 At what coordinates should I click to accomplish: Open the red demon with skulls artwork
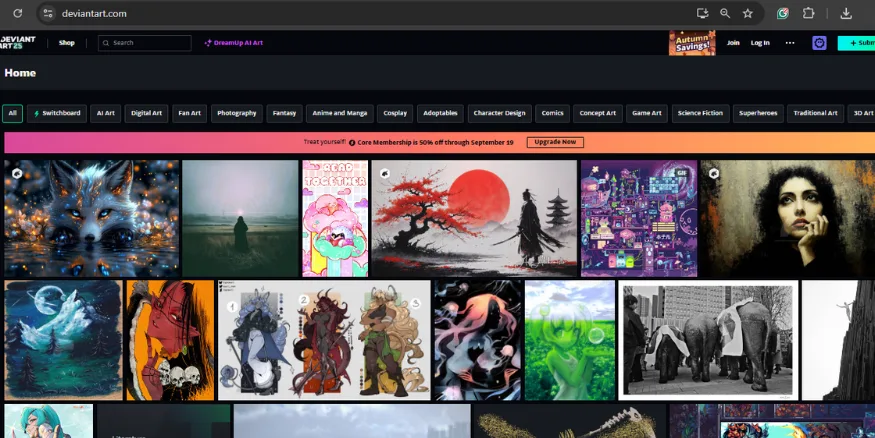pyautogui.click(x=170, y=340)
